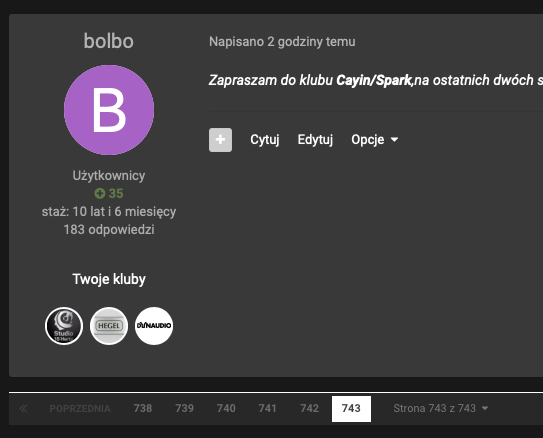The height and width of the screenshot is (438, 543).
Task: Go to page 741
Action: [268, 409]
